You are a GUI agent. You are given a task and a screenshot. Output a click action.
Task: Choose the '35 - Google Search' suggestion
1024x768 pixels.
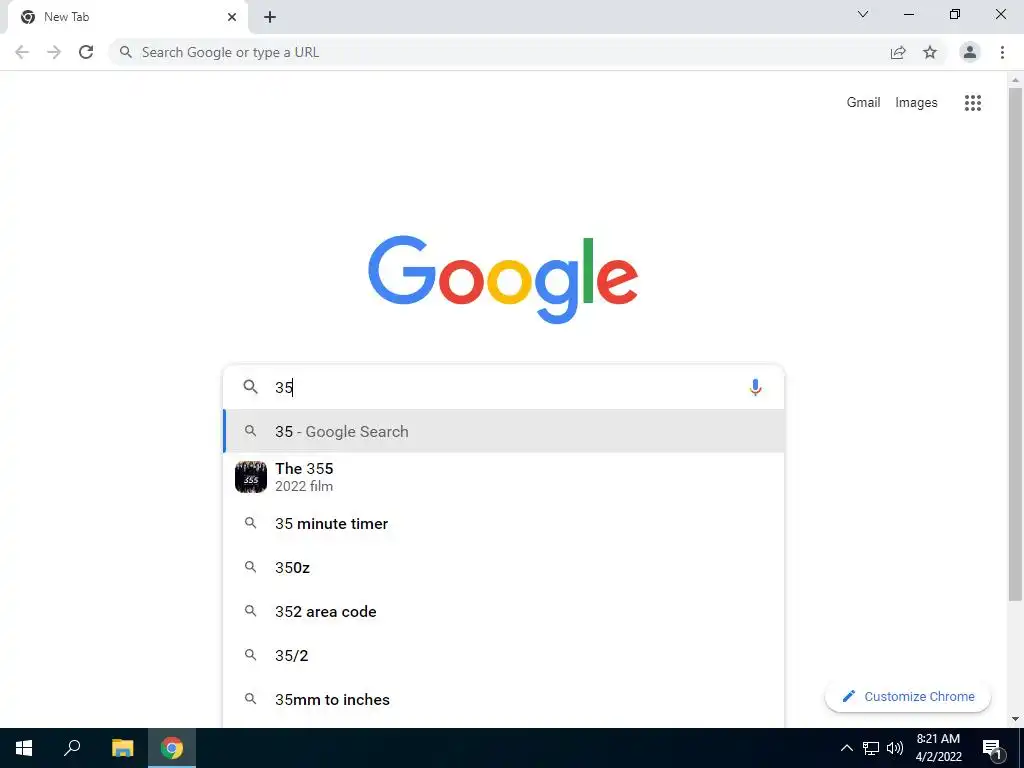coord(504,431)
